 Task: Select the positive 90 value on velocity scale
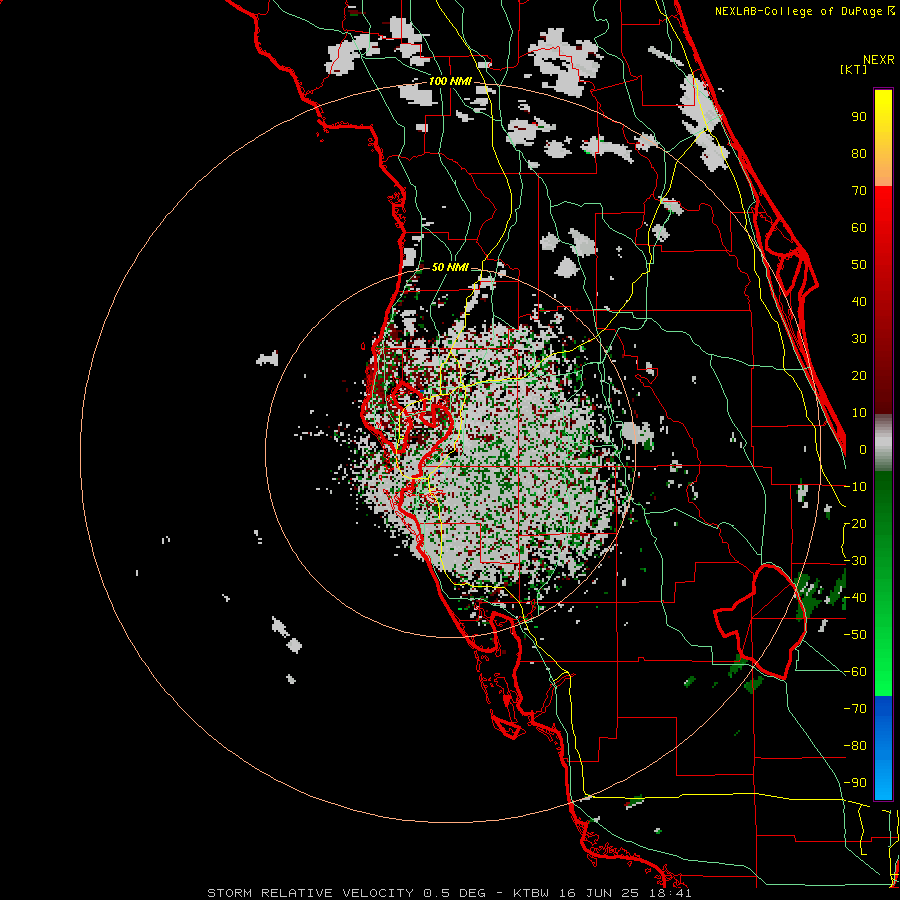pyautogui.click(x=859, y=117)
